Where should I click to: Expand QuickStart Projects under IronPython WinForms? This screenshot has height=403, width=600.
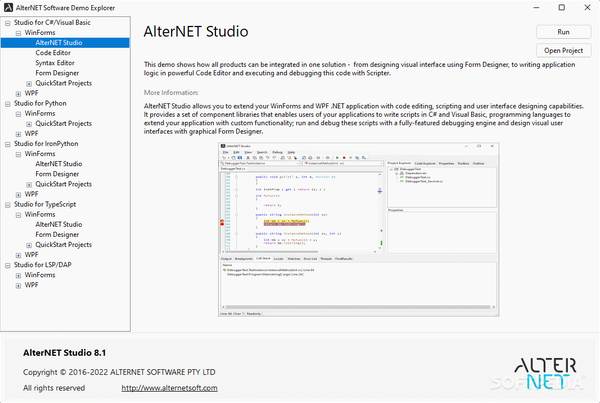tap(29, 185)
